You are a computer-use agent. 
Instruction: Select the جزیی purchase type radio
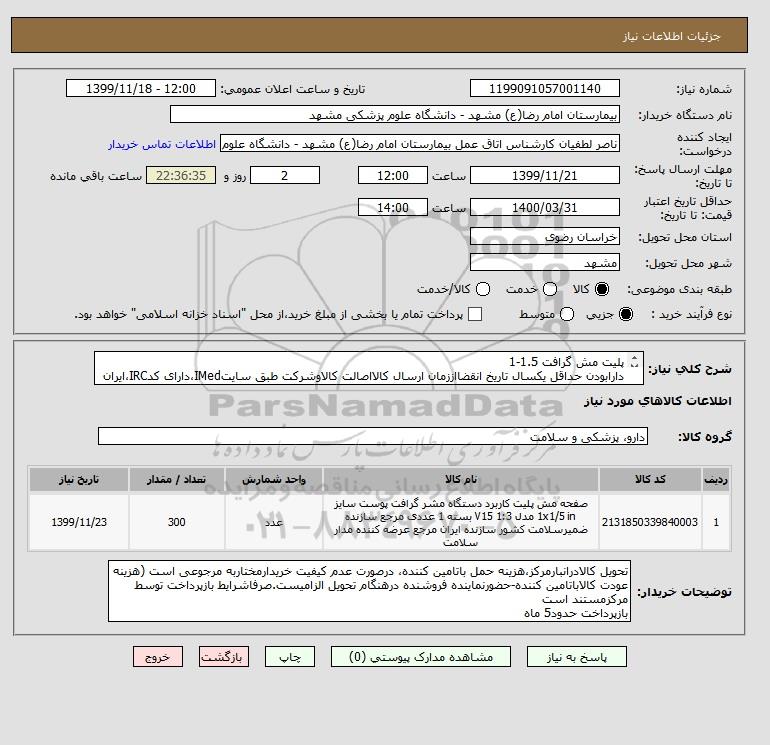[626, 314]
